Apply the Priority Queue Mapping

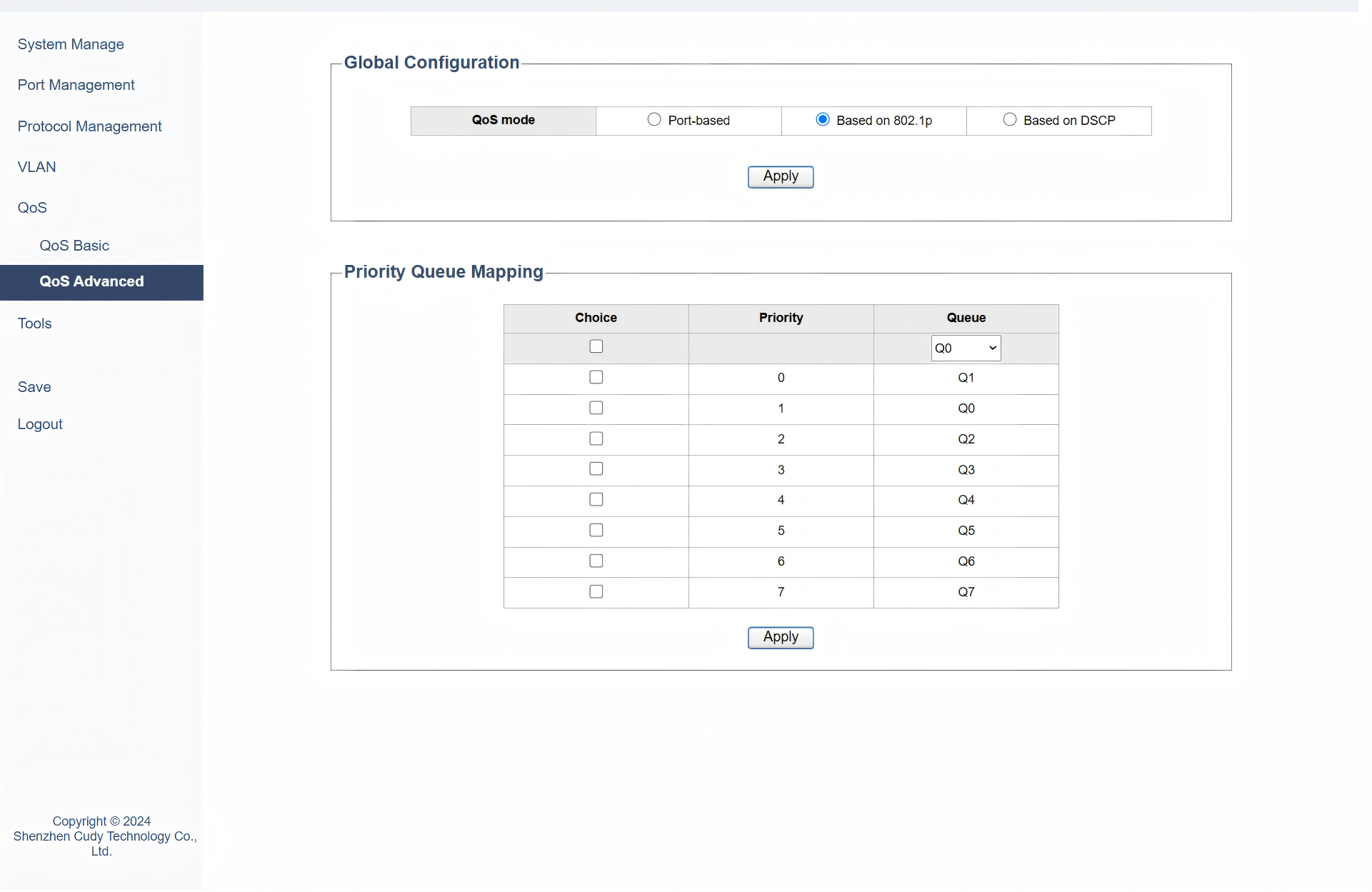point(781,638)
